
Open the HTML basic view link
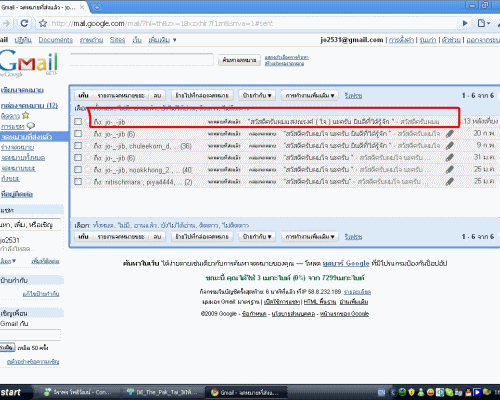[x=320, y=302]
